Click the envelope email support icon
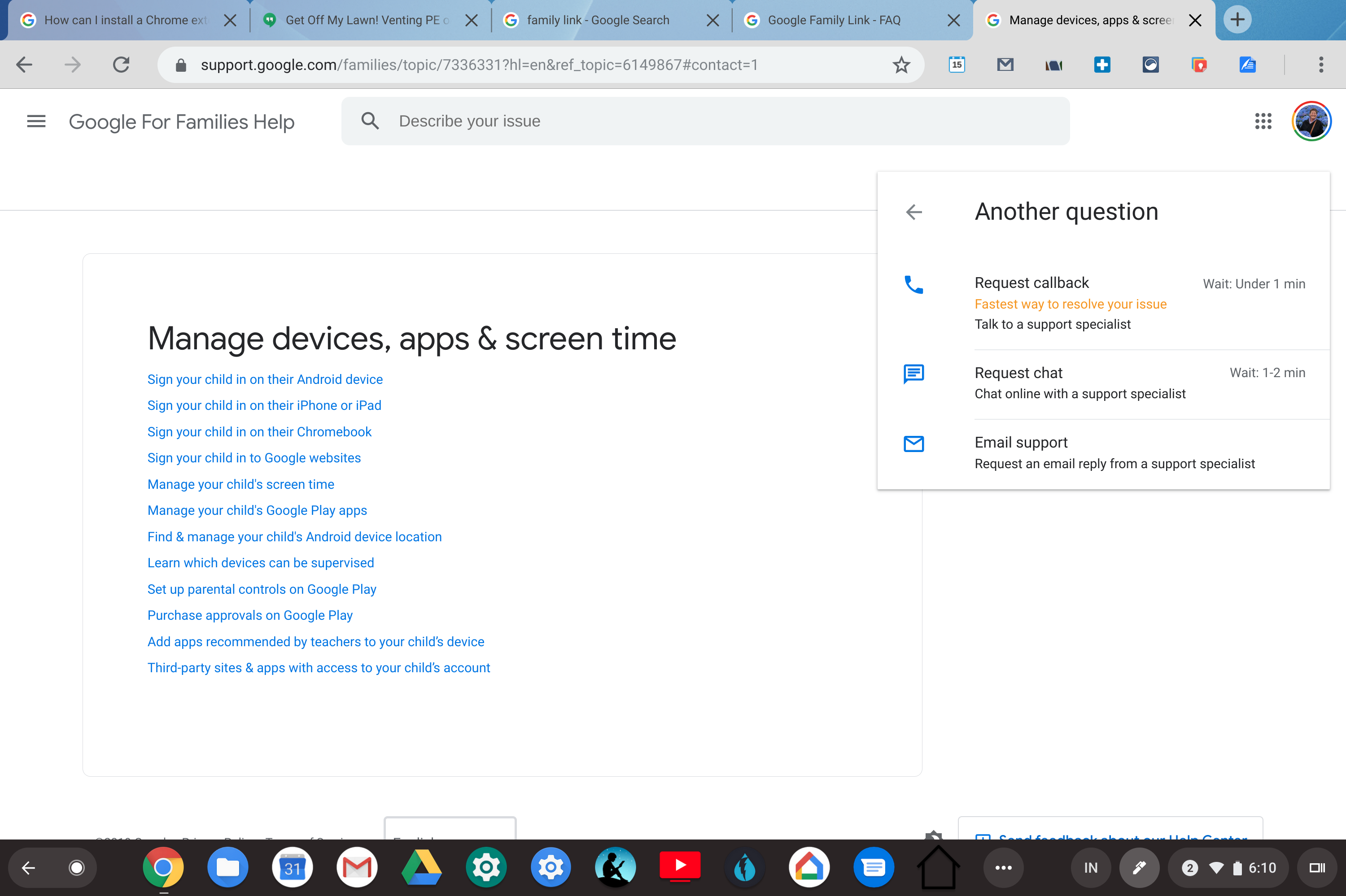Viewport: 1346px width, 896px height. (913, 444)
